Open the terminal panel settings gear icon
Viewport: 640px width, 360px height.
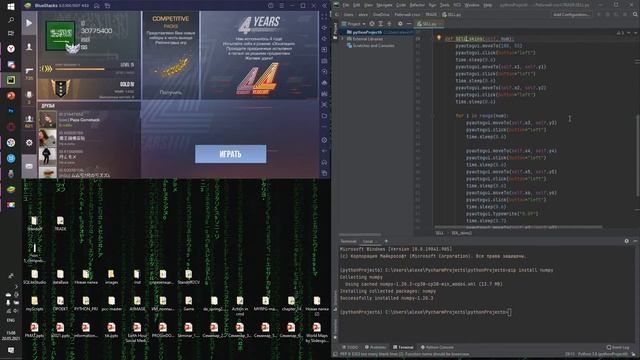click(x=627, y=241)
